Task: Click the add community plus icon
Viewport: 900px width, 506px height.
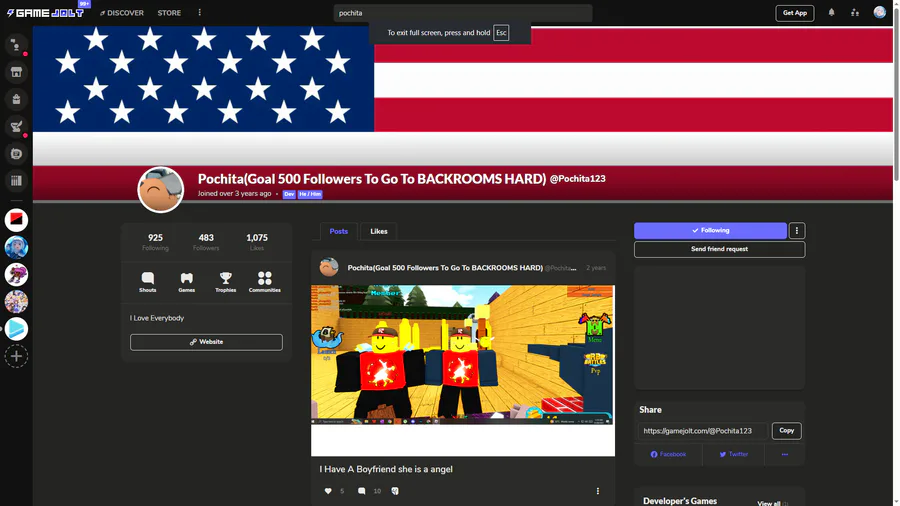Action: coord(16,356)
